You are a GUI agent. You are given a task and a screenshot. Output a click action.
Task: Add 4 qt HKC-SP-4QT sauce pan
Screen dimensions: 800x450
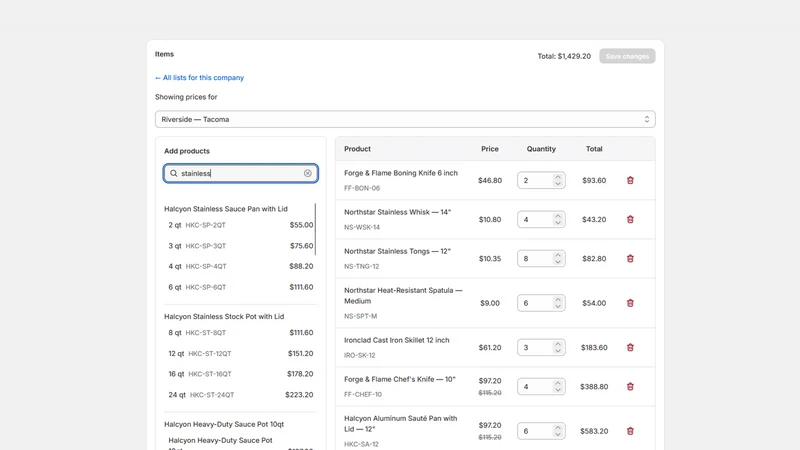click(x=241, y=266)
